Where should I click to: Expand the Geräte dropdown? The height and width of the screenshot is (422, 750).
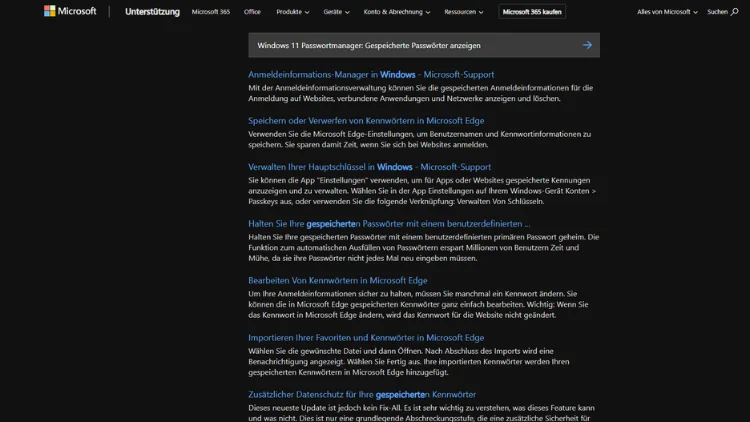point(336,11)
